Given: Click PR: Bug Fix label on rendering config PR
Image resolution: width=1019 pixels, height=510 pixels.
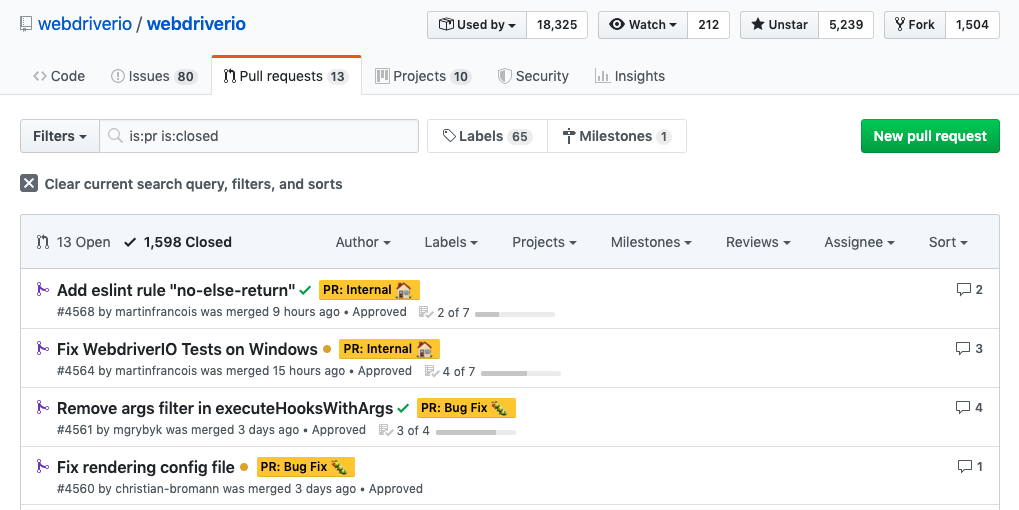Looking at the screenshot, I should (x=305, y=467).
